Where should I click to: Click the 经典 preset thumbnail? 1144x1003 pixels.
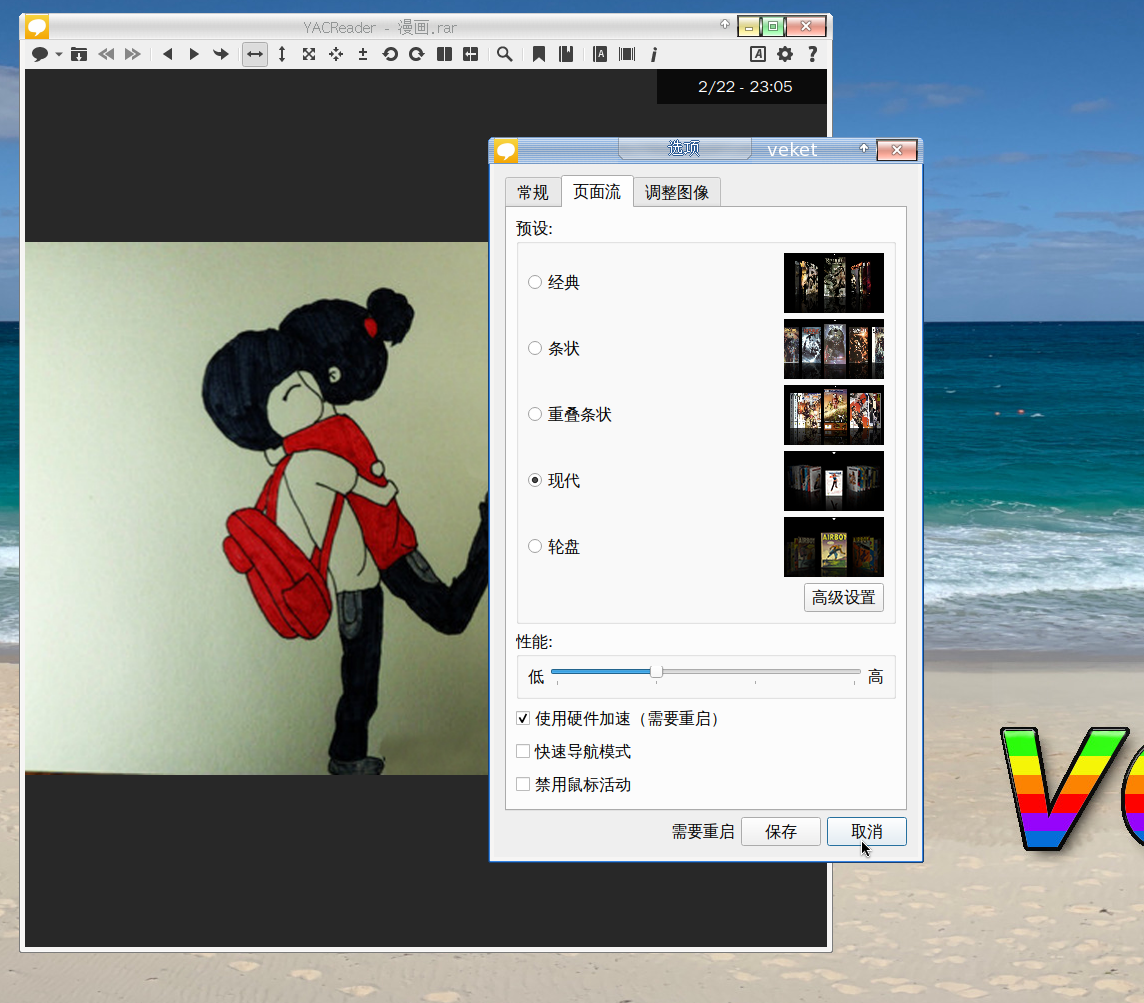pos(834,283)
